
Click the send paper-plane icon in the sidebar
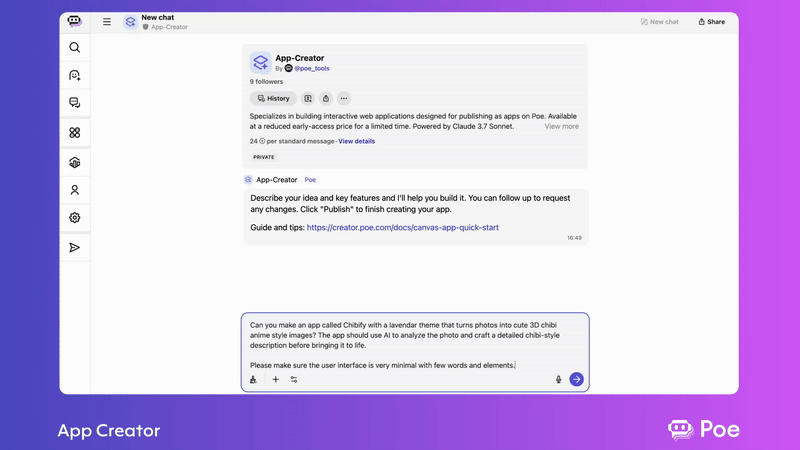tap(75, 247)
